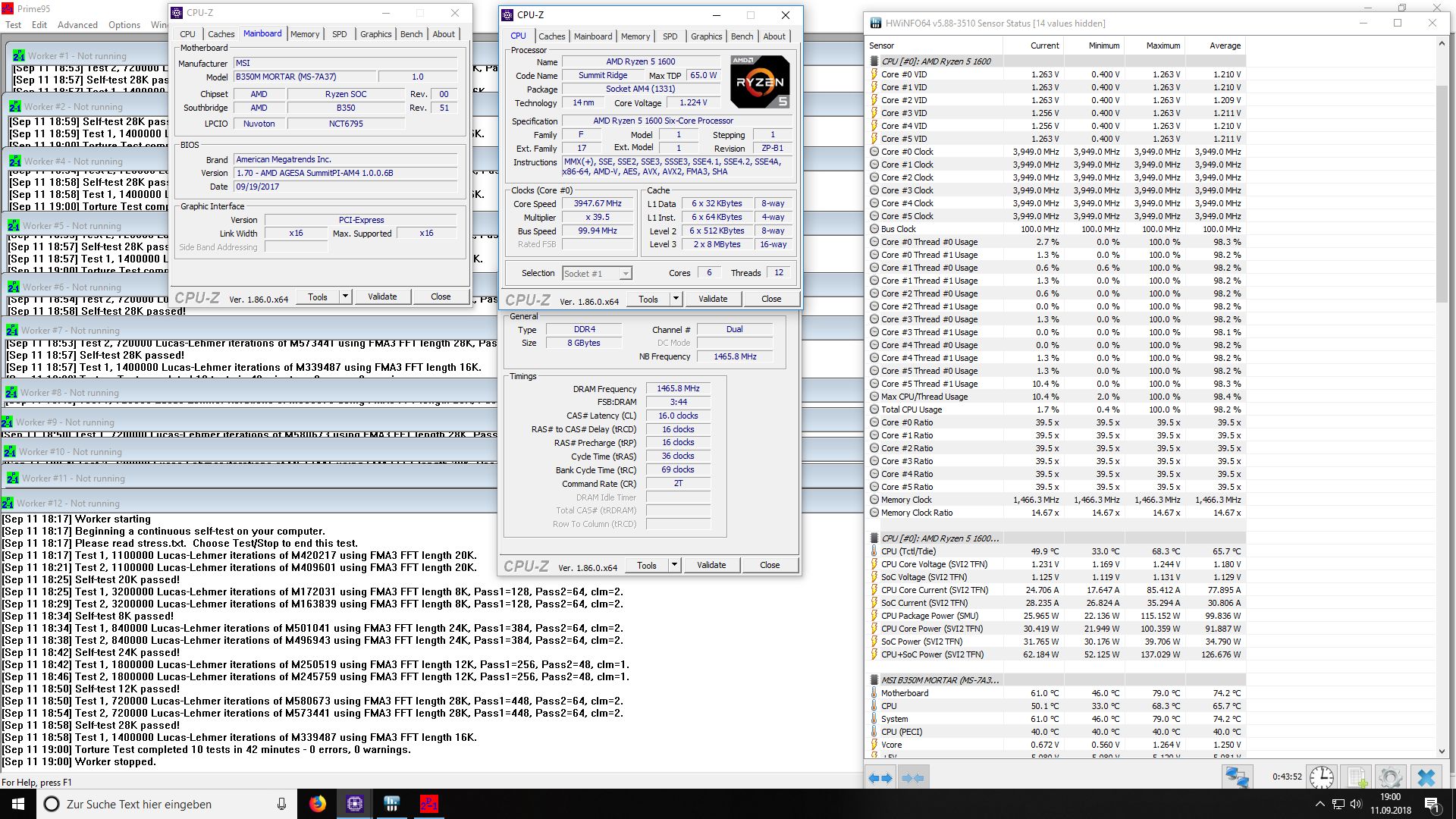Image resolution: width=1456 pixels, height=819 pixels.
Task: Click the blue X icon in HWiNFO toolbar
Action: pos(1426,777)
